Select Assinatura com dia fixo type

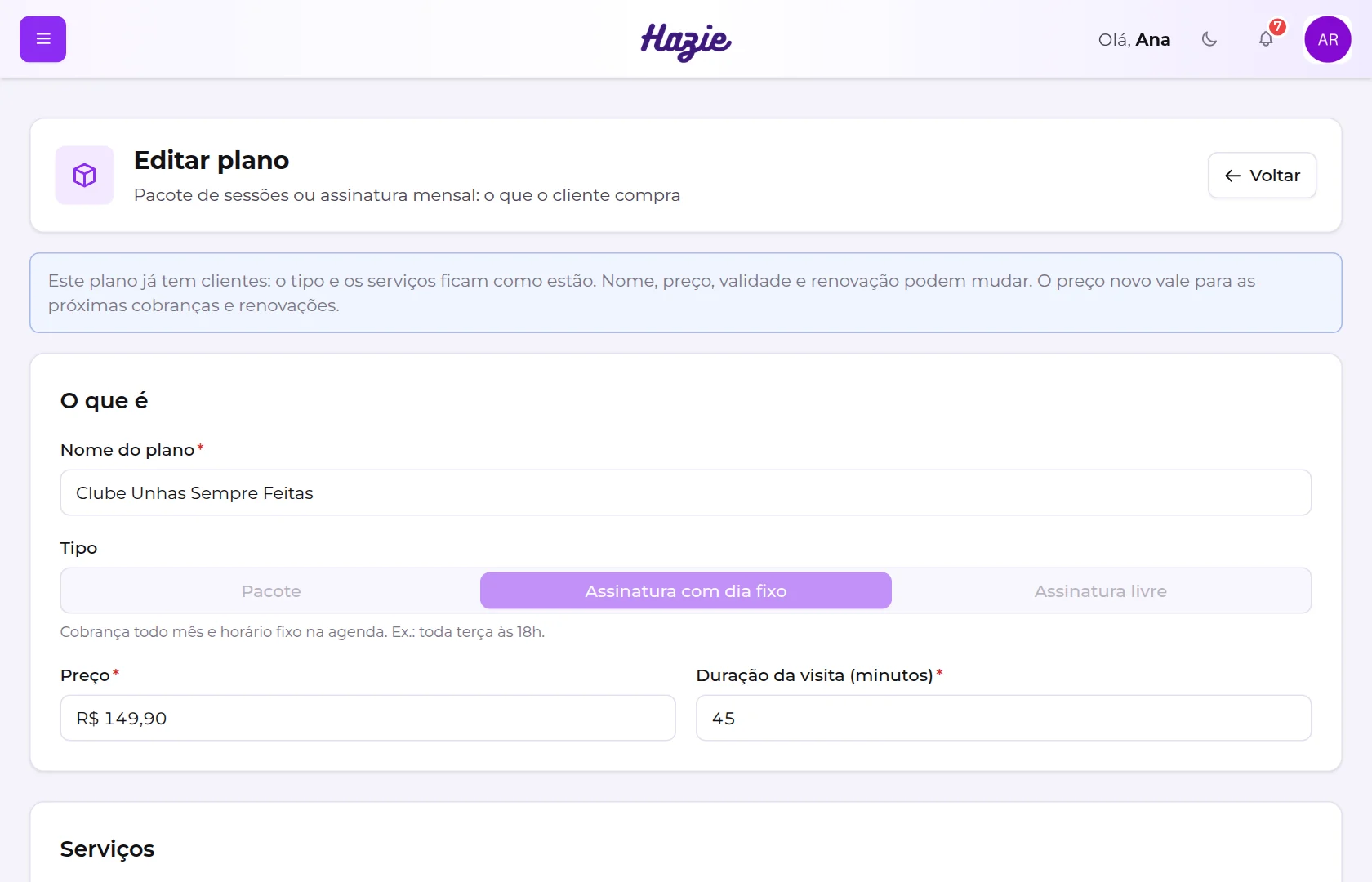click(x=686, y=590)
